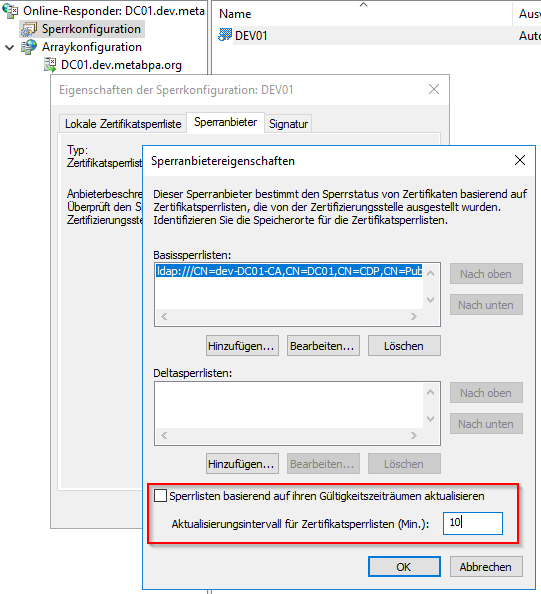Click the DC01.dev.metabpa.org server icon

tap(50, 65)
